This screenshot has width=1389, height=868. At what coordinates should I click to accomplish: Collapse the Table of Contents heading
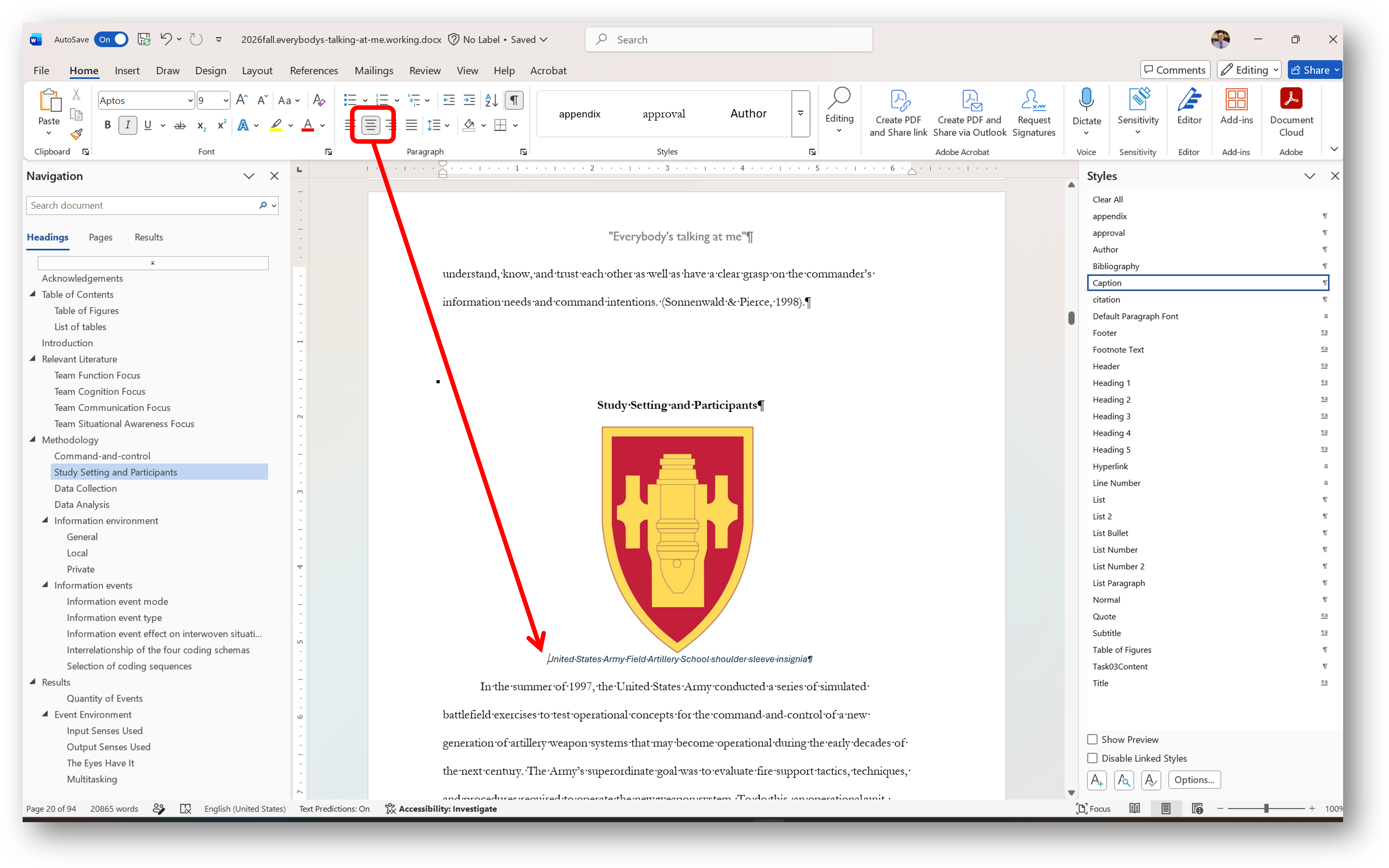click(33, 294)
